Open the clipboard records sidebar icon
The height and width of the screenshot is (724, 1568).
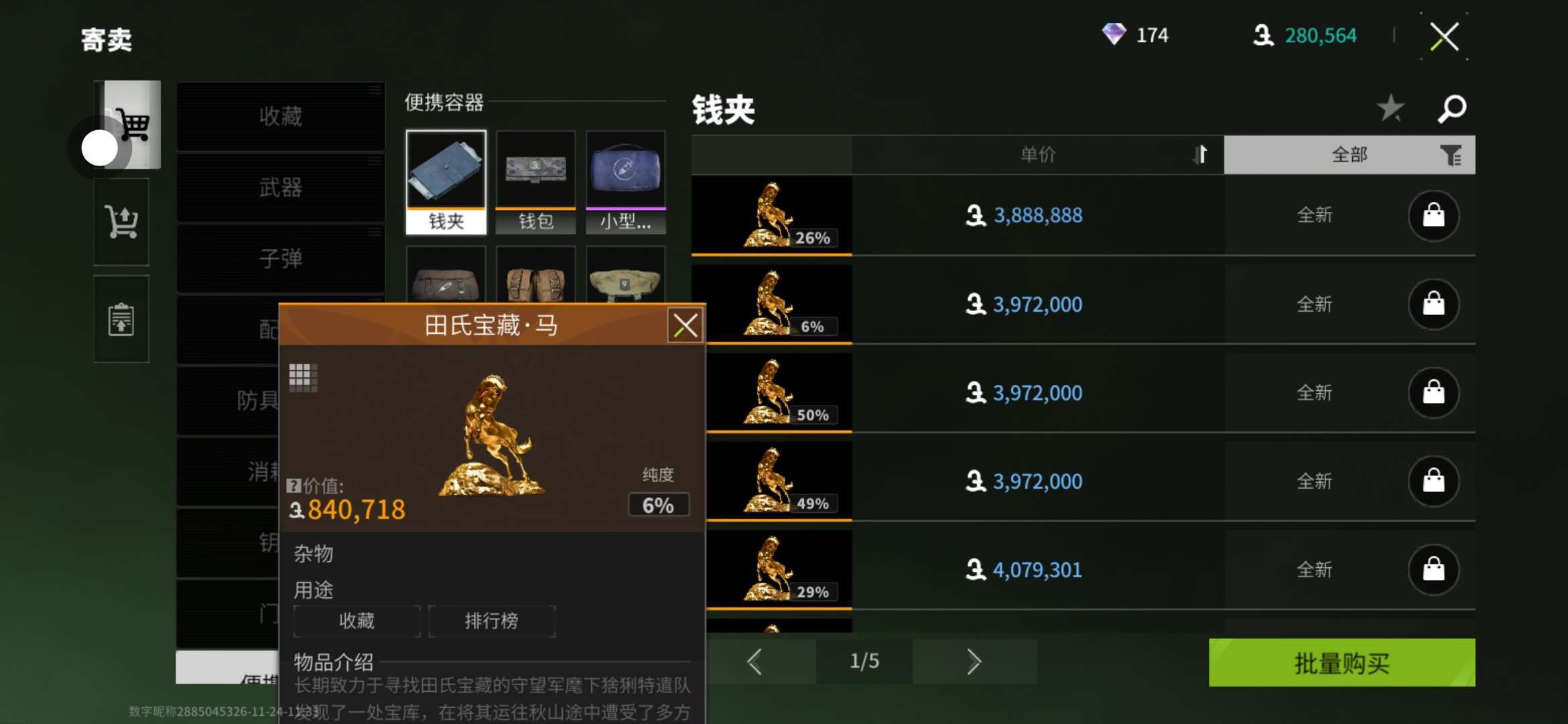pyautogui.click(x=121, y=319)
